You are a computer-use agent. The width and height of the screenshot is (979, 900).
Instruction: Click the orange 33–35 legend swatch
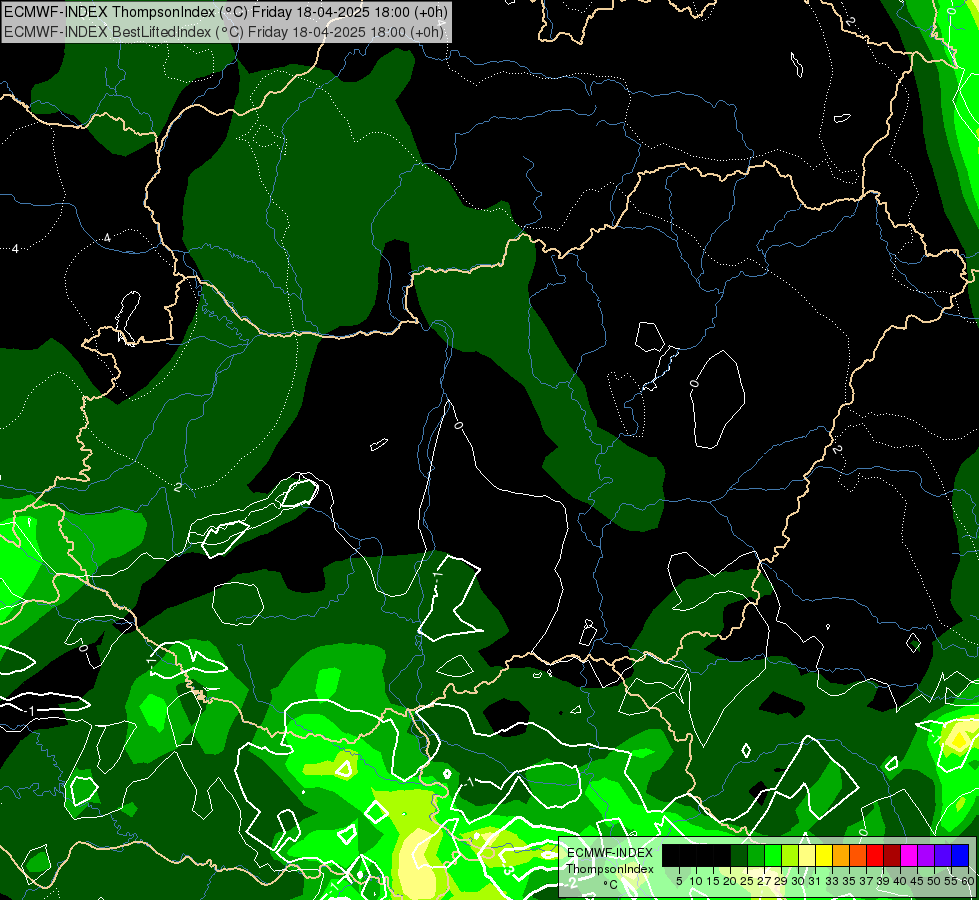pyautogui.click(x=841, y=855)
